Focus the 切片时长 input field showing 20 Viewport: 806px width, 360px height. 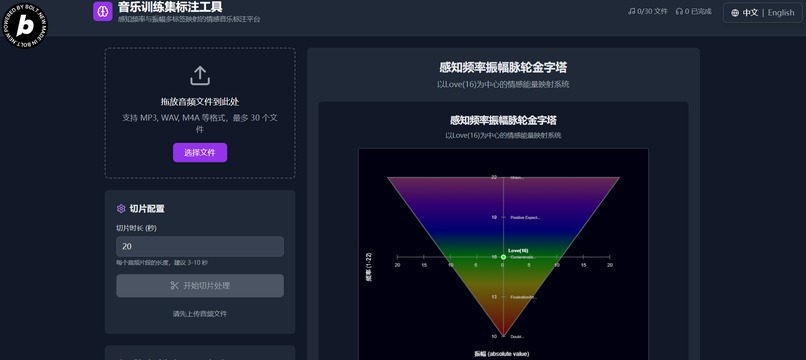coord(200,246)
